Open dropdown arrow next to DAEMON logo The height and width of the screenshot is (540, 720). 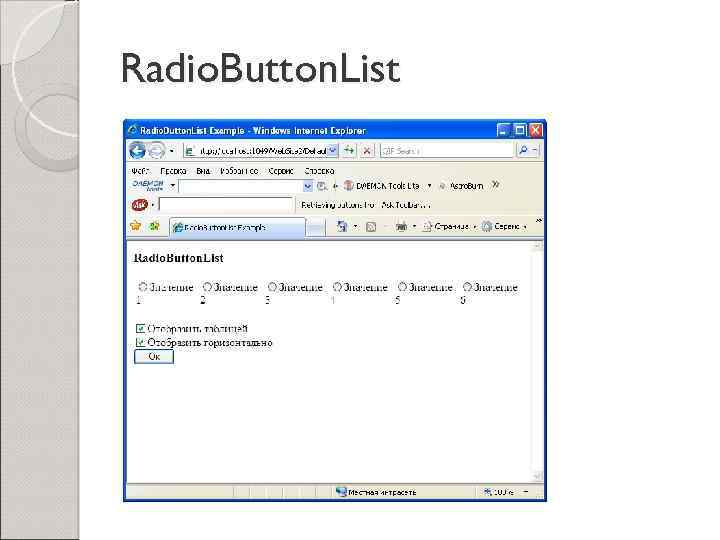[173, 186]
